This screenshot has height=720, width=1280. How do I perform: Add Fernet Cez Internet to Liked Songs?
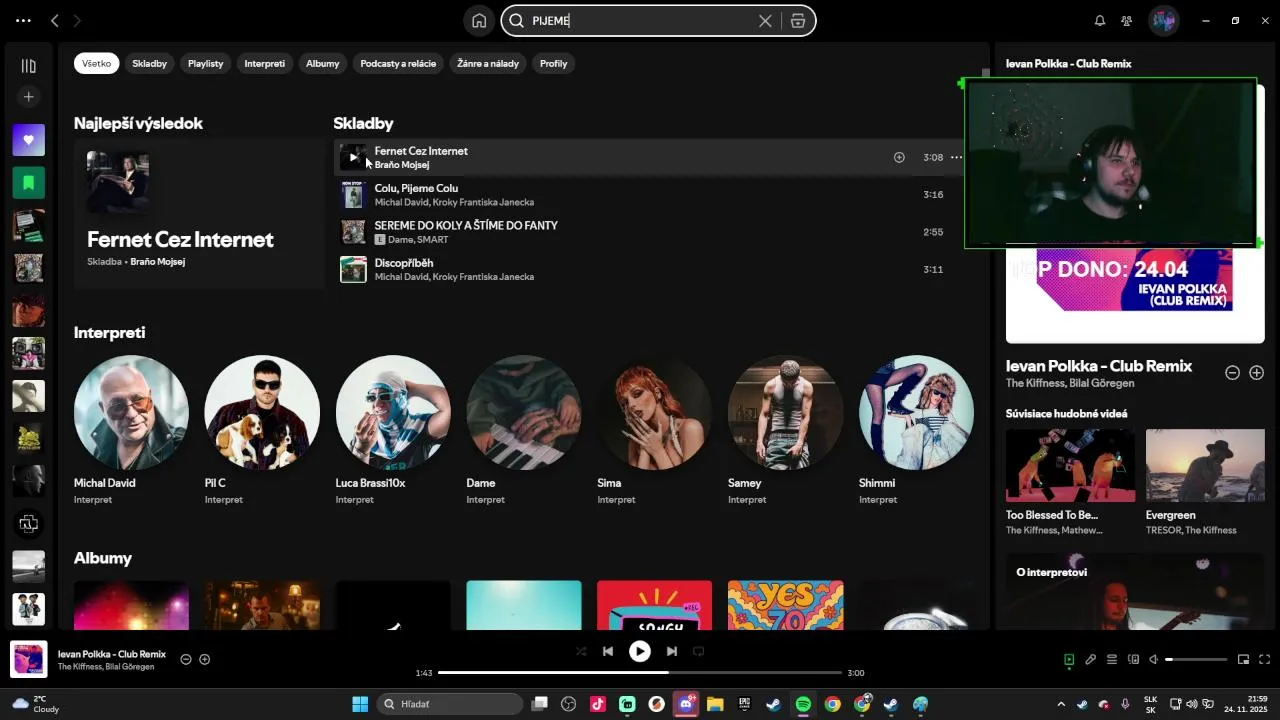[x=899, y=157]
